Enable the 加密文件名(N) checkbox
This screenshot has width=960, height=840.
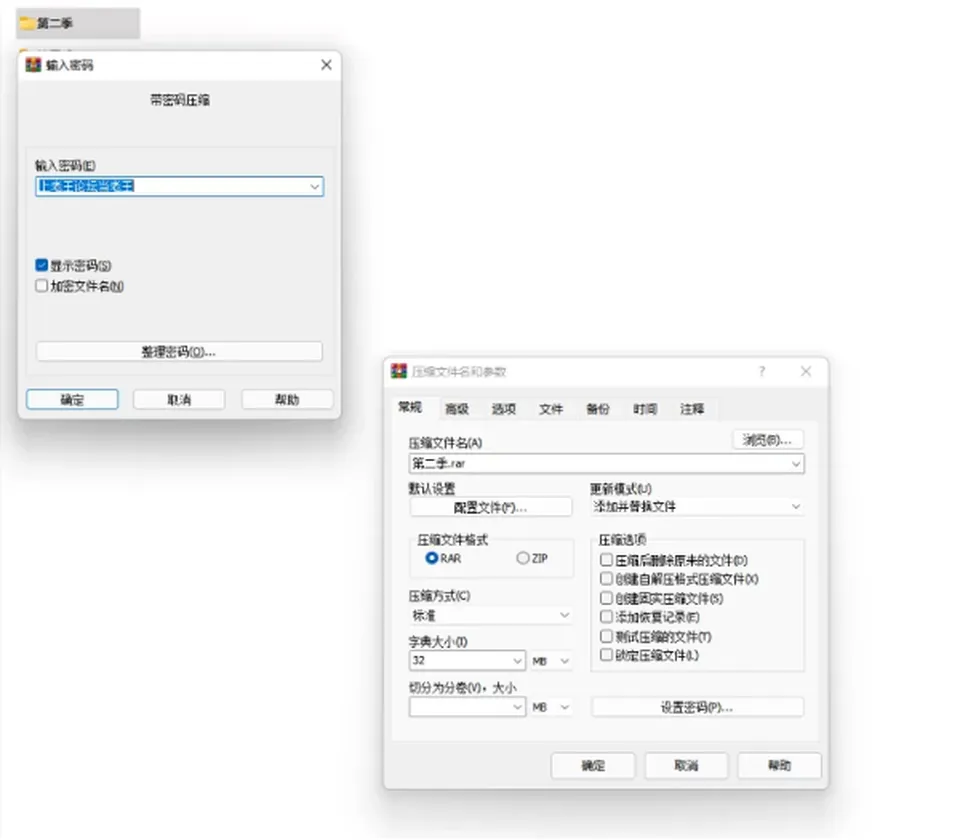[42, 286]
